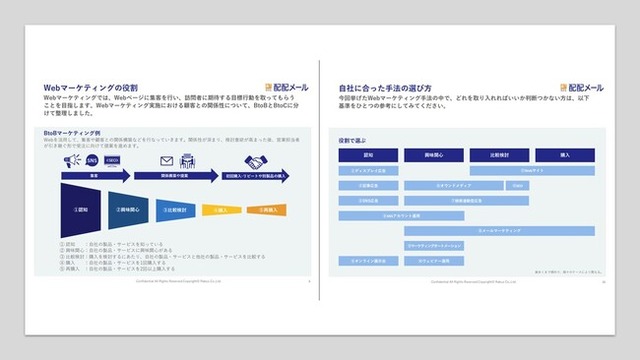Click the Webマーケティングの役割 slide title

pos(91,88)
